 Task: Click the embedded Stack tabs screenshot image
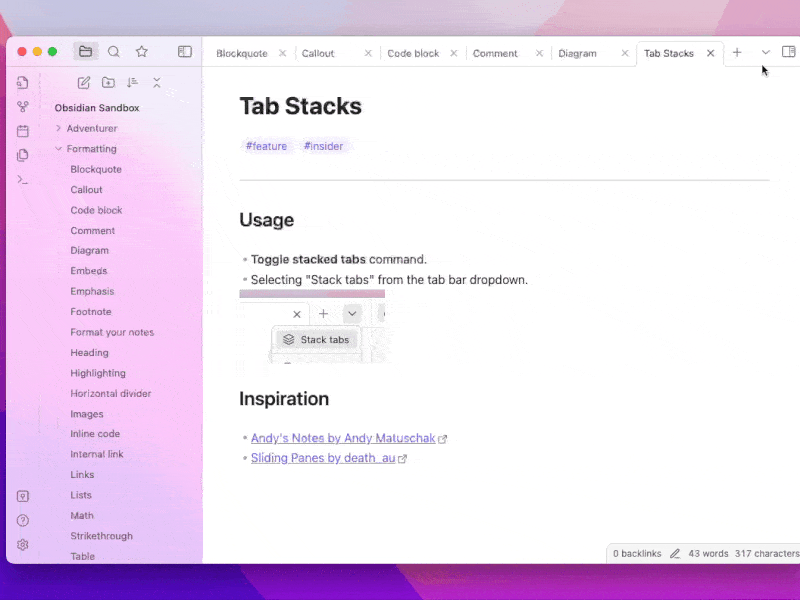click(313, 327)
